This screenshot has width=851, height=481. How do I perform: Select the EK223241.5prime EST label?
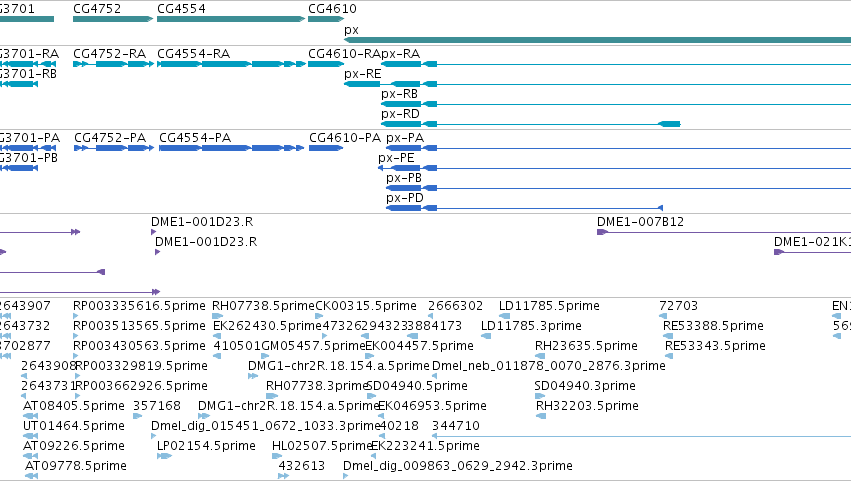426,446
